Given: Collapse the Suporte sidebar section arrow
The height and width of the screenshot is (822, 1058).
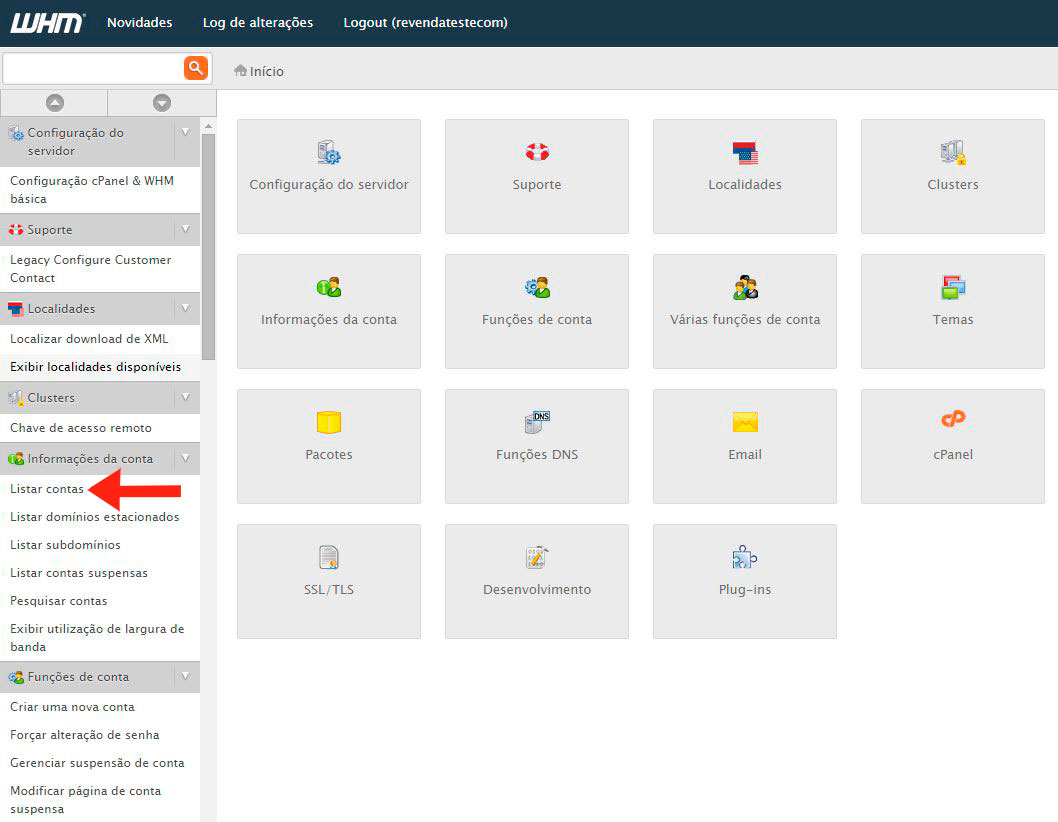Looking at the screenshot, I should click(x=186, y=229).
